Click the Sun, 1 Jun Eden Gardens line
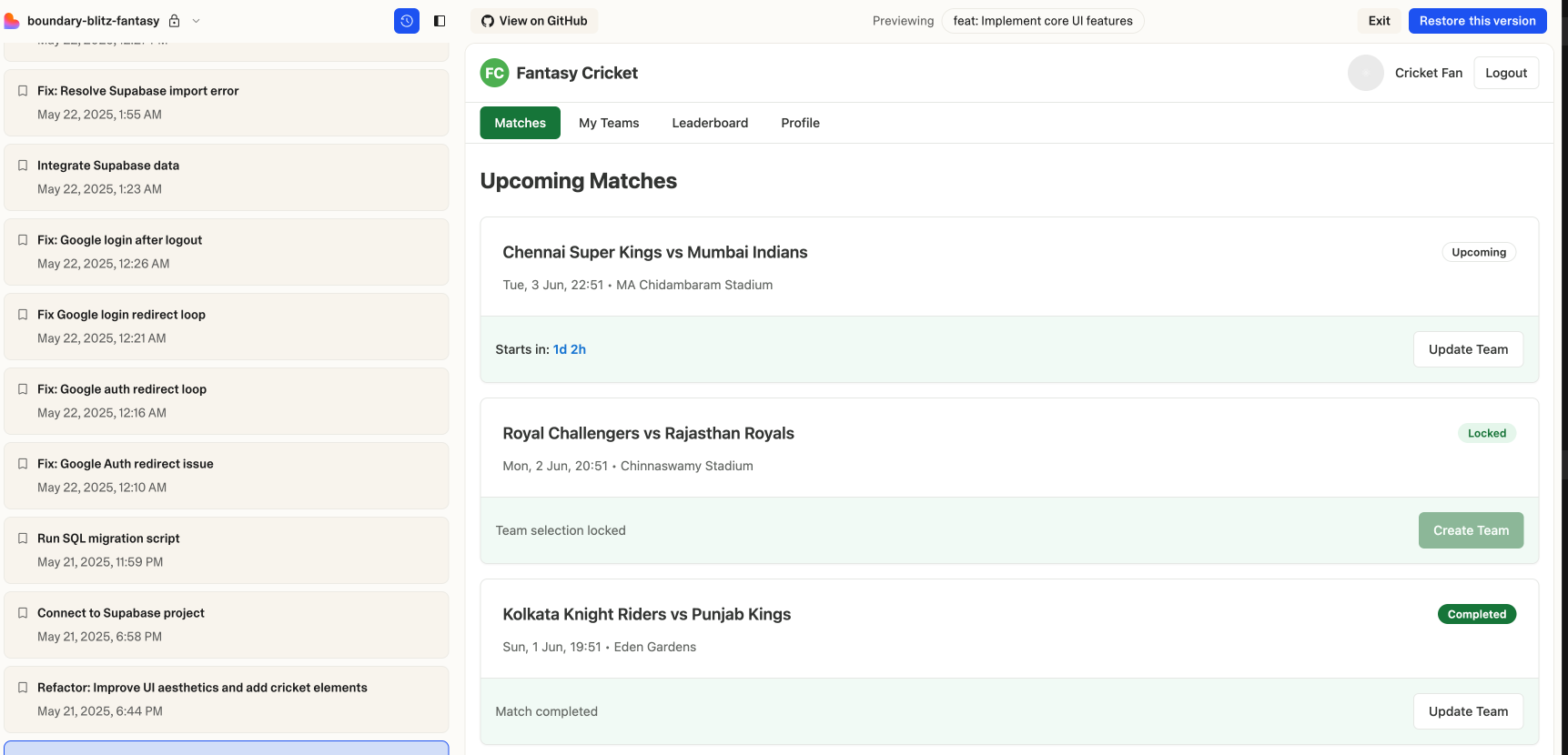Image resolution: width=1568 pixels, height=755 pixels. [x=599, y=647]
